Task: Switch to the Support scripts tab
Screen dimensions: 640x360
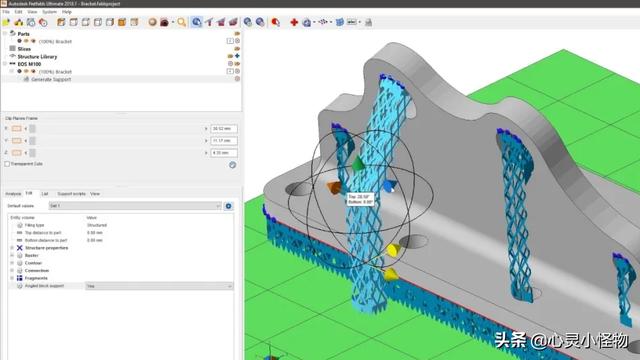Action: click(x=71, y=193)
